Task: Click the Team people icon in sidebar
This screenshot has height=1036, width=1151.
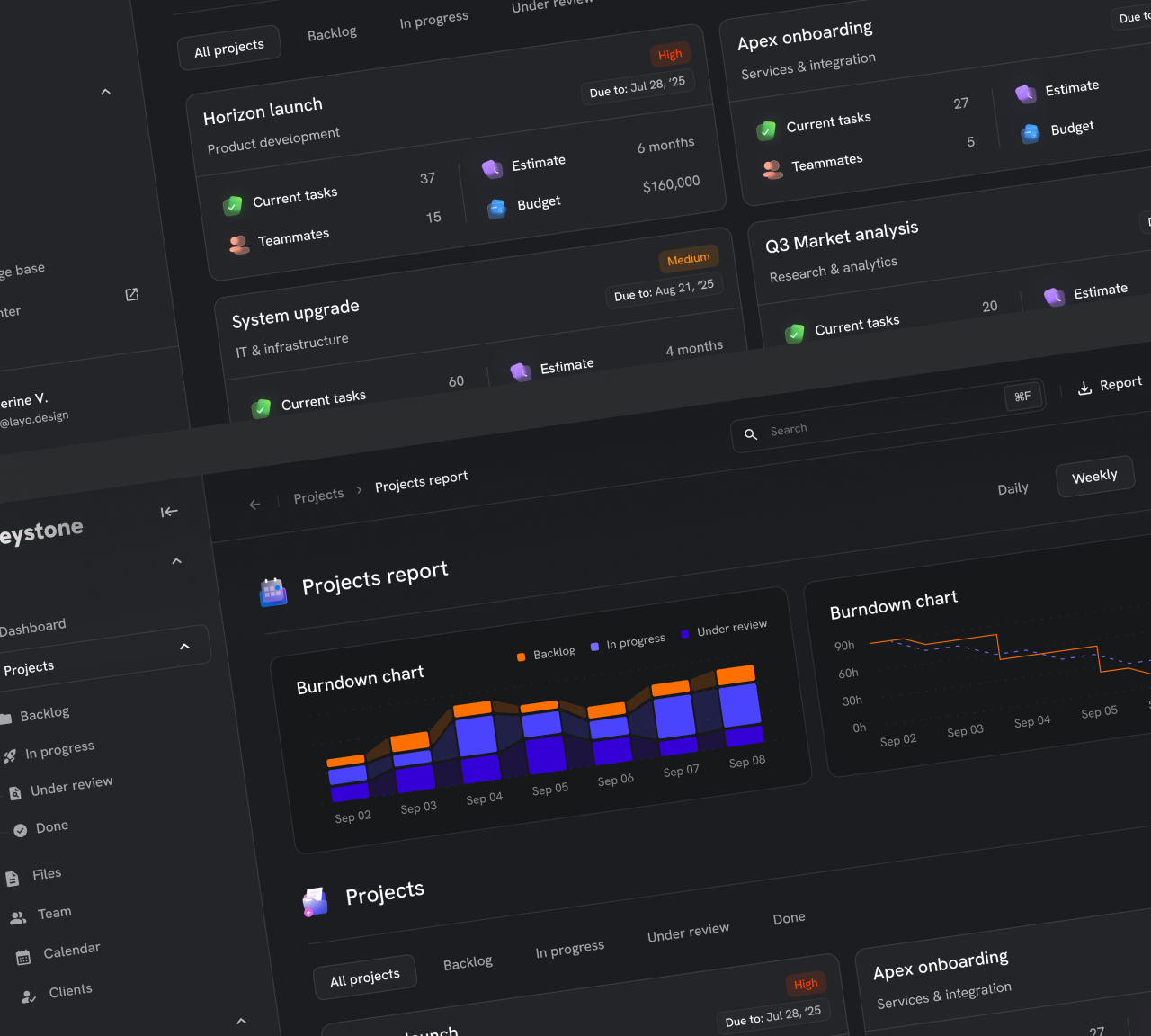Action: 18,918
